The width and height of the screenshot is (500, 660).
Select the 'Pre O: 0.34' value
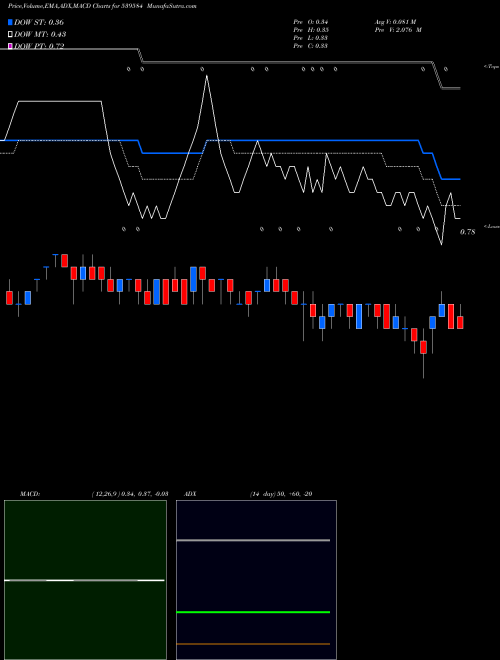(311, 22)
